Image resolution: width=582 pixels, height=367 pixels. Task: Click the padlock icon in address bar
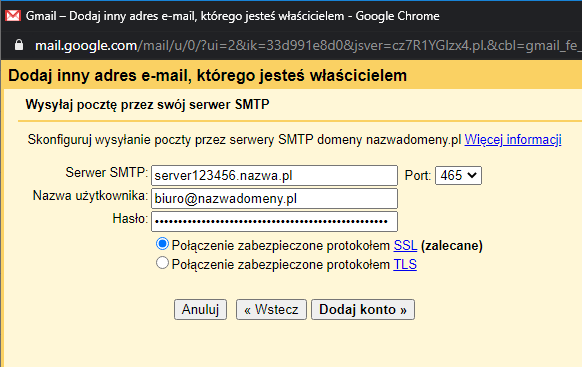(x=19, y=45)
